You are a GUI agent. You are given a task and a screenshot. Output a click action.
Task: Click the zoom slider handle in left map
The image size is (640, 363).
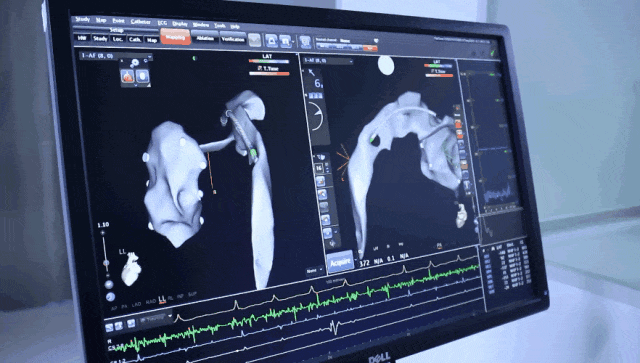pos(106,263)
